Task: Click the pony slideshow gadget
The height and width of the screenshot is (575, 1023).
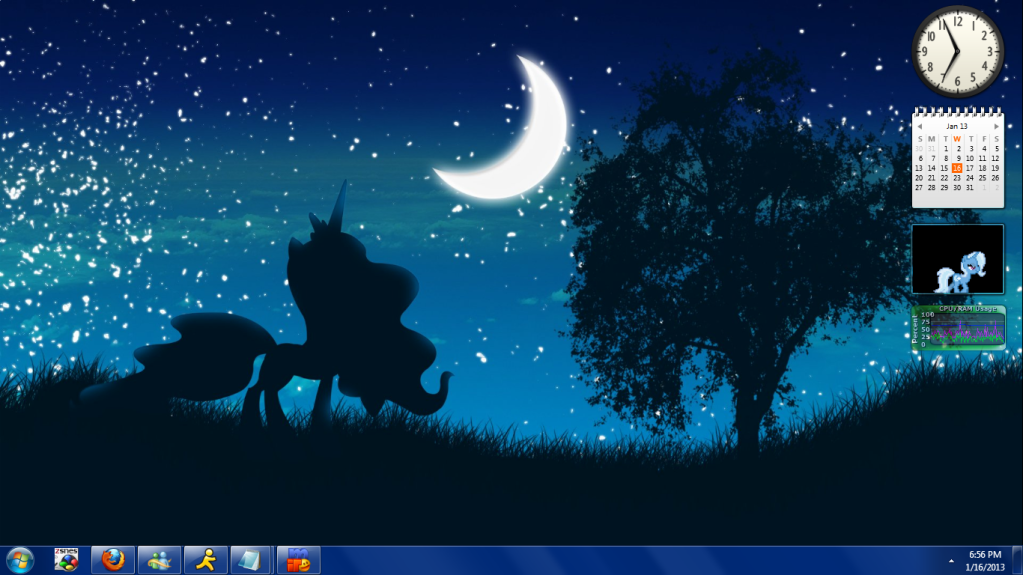Action: click(x=957, y=259)
